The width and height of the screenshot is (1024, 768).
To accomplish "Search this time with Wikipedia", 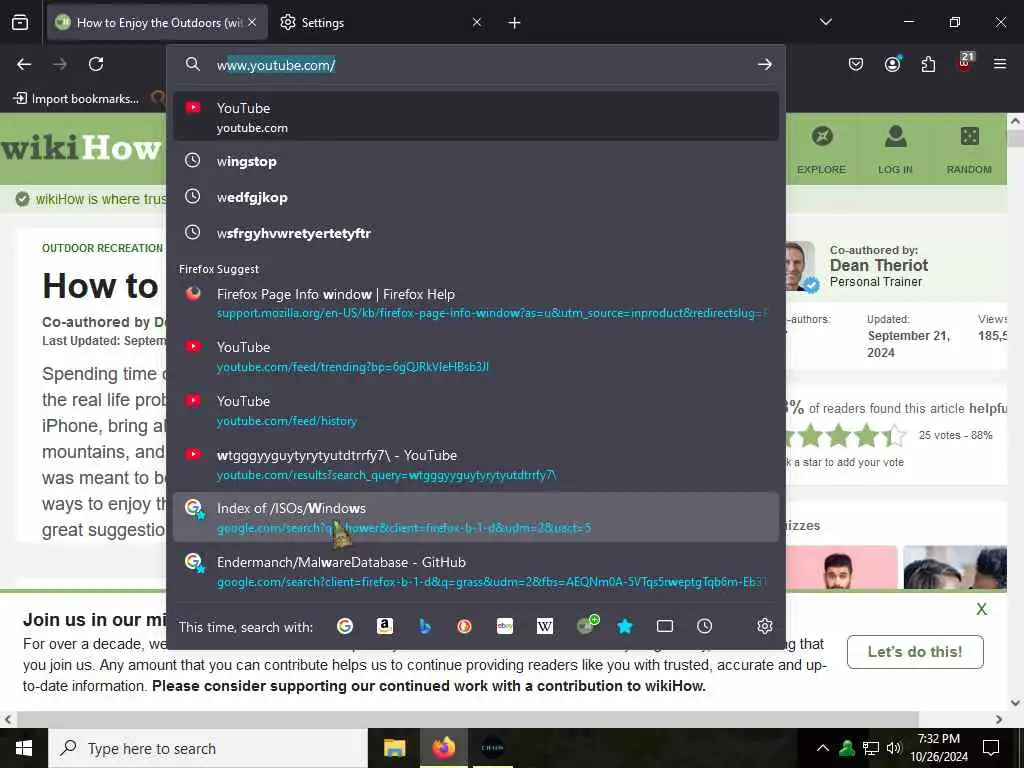I will click(545, 626).
